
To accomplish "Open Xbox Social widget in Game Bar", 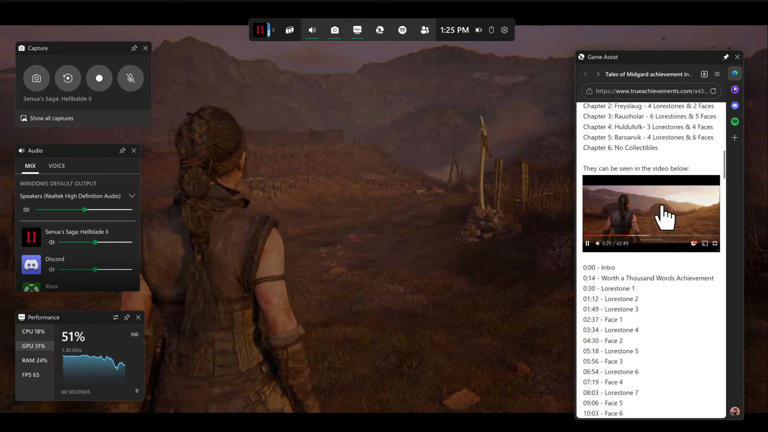I will pos(425,30).
